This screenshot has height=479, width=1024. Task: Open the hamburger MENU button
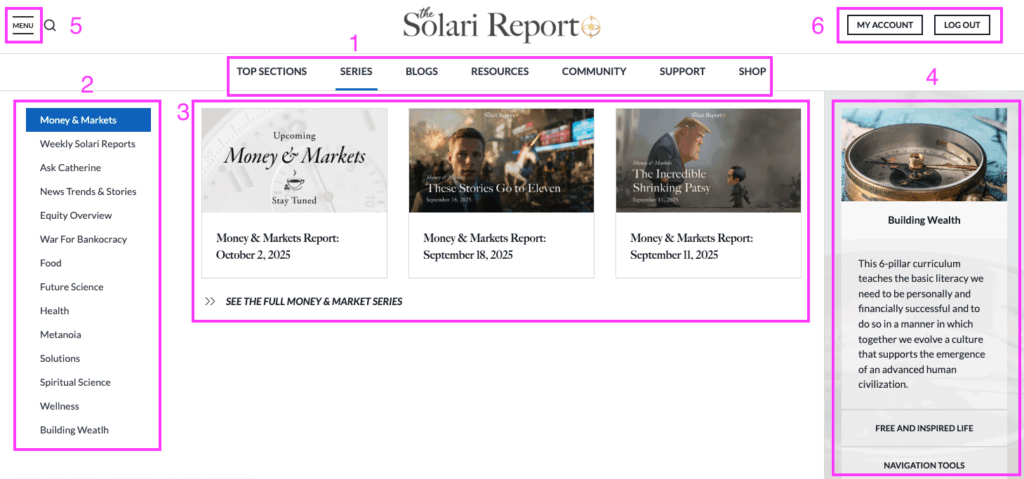pyautogui.click(x=23, y=26)
